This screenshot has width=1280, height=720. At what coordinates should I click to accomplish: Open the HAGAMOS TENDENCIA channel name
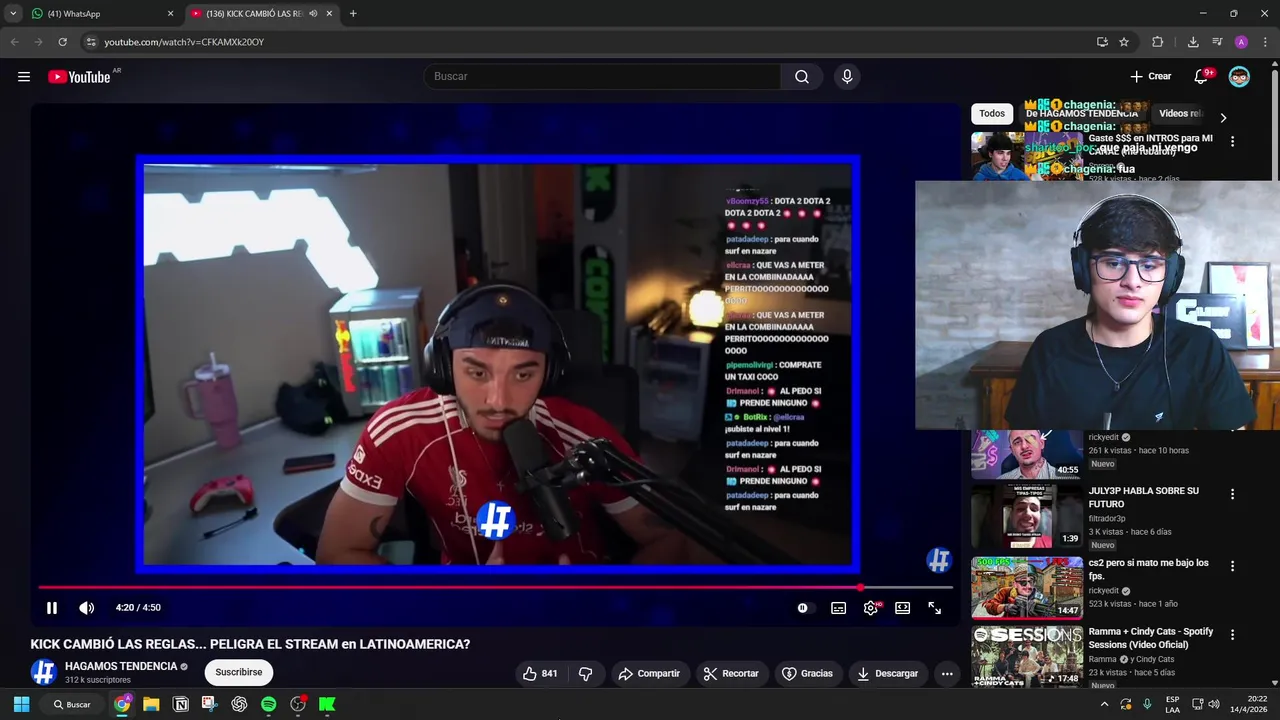pyautogui.click(x=121, y=666)
